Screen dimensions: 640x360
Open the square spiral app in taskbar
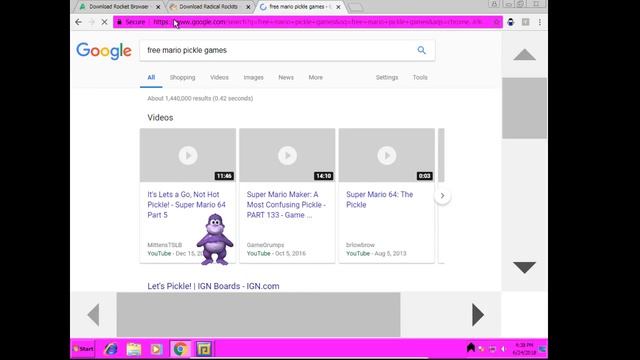pos(204,349)
